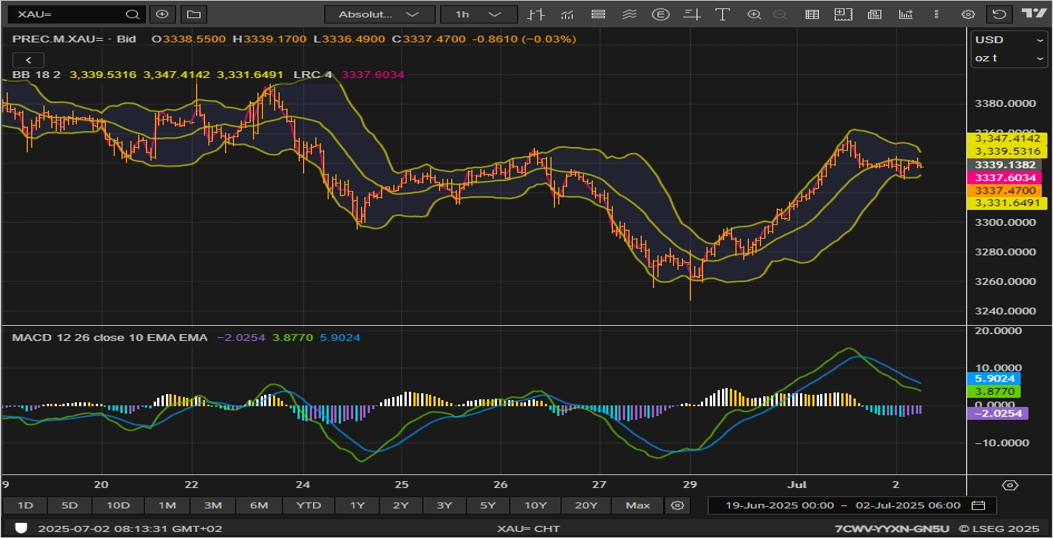
Task: Toggle the eye icon on time axis
Action: pyautogui.click(x=1010, y=485)
